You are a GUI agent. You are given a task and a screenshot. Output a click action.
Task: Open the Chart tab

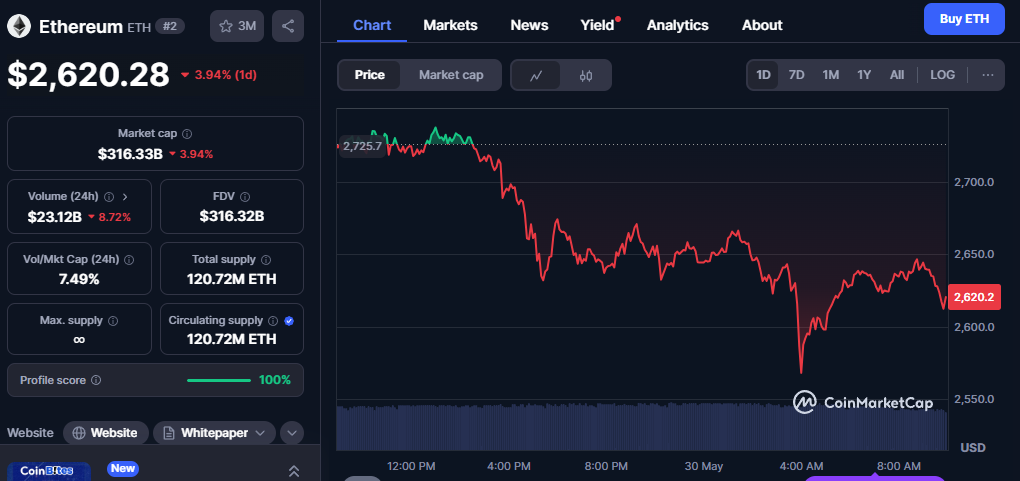pyautogui.click(x=372, y=25)
